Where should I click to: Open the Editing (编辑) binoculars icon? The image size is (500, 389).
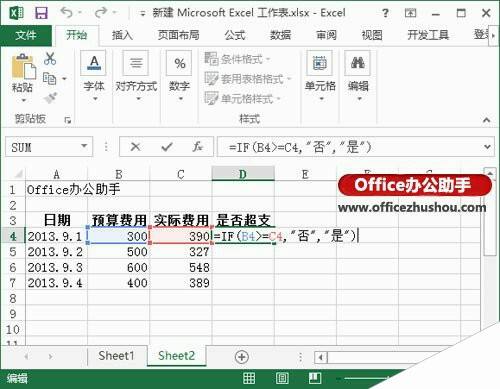pos(357,63)
